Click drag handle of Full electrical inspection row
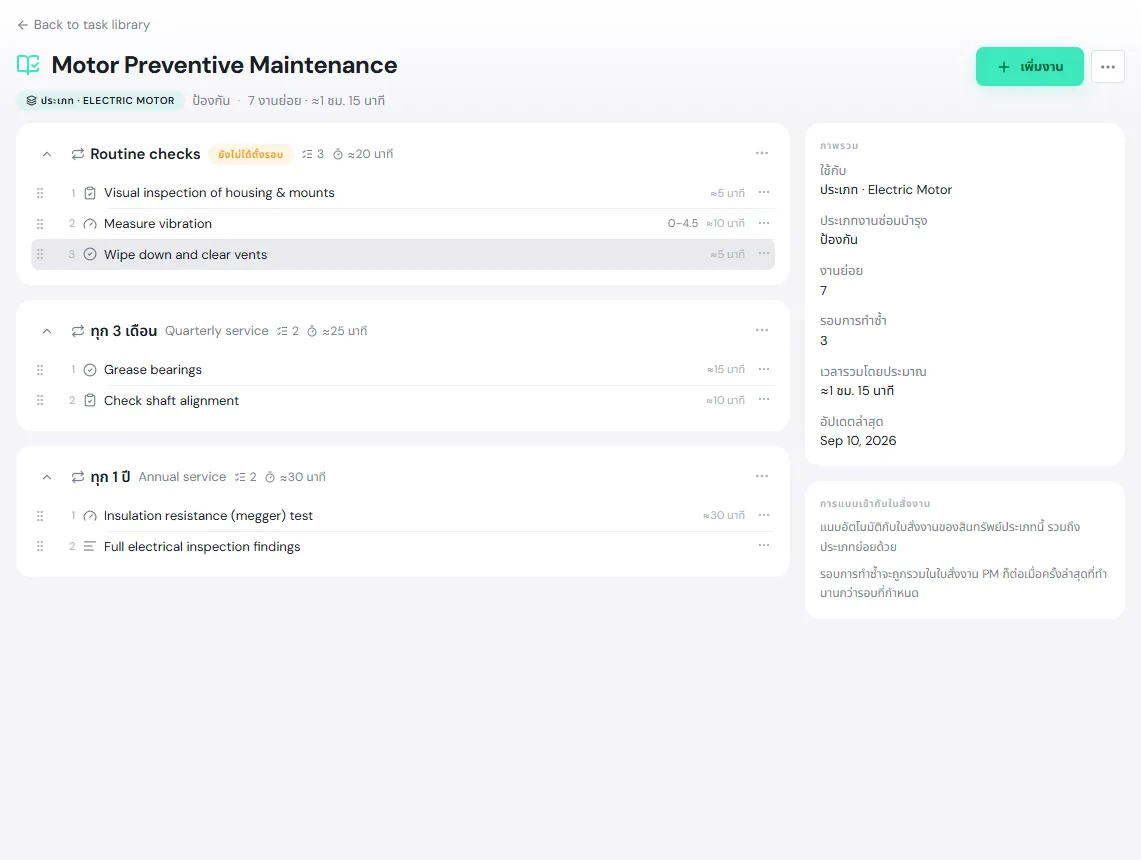The image size is (1141, 860). coord(40,546)
